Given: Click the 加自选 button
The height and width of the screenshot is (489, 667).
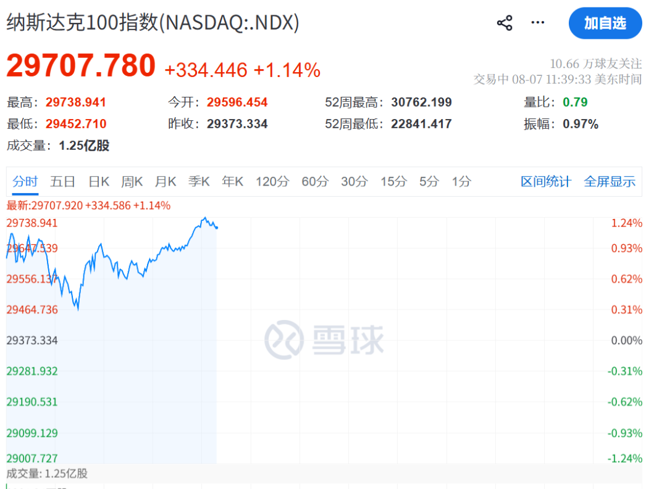Looking at the screenshot, I should tap(605, 23).
